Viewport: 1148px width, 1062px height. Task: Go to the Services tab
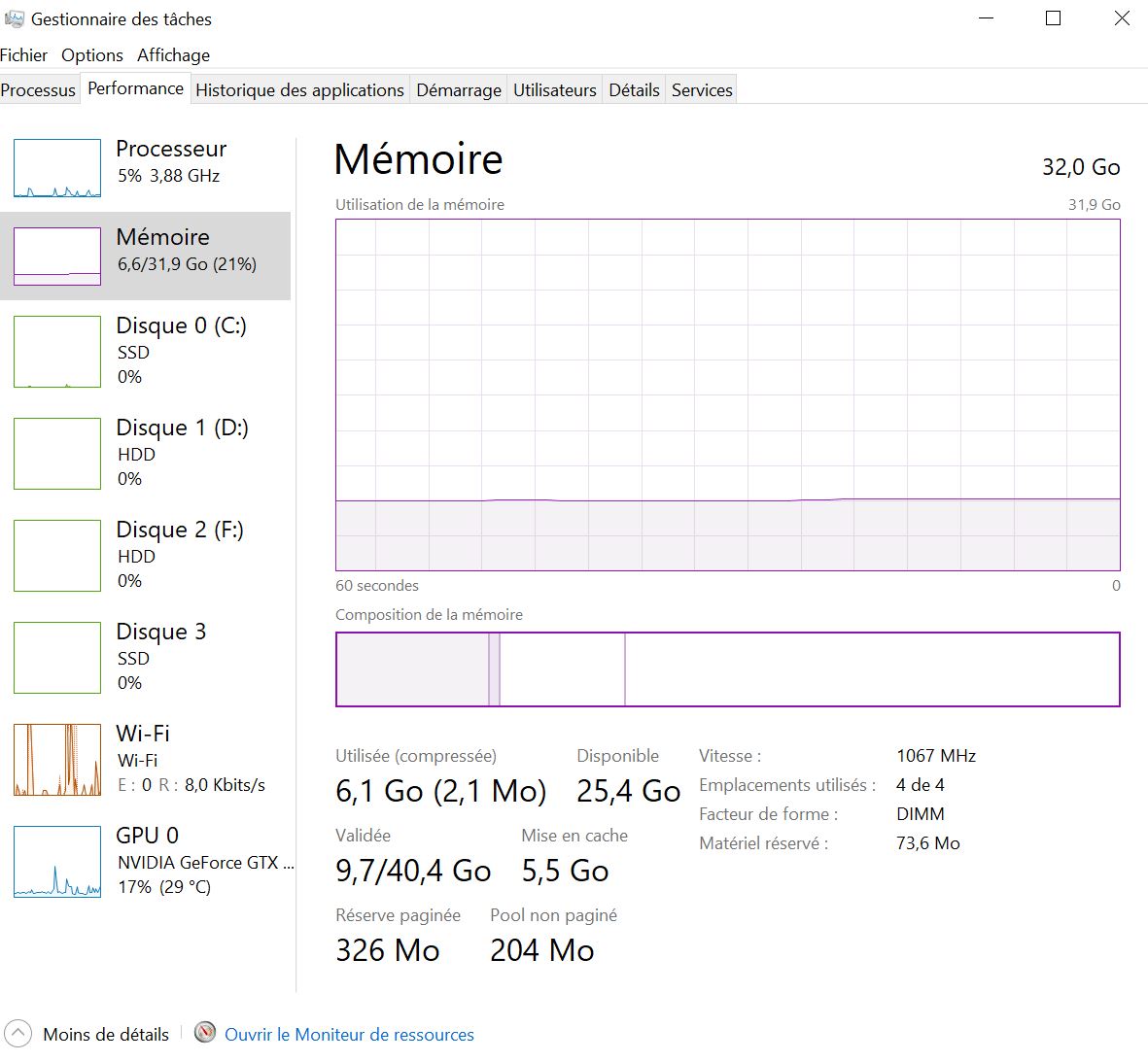click(x=702, y=90)
